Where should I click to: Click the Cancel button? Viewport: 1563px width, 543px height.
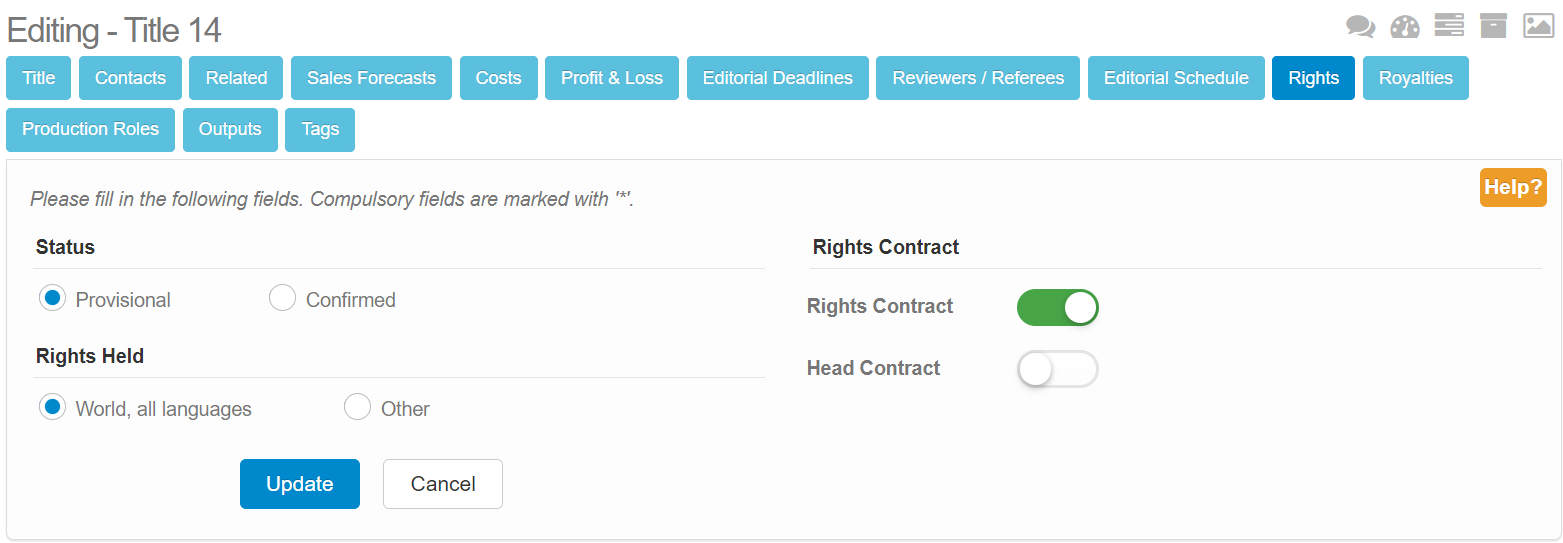click(x=443, y=484)
